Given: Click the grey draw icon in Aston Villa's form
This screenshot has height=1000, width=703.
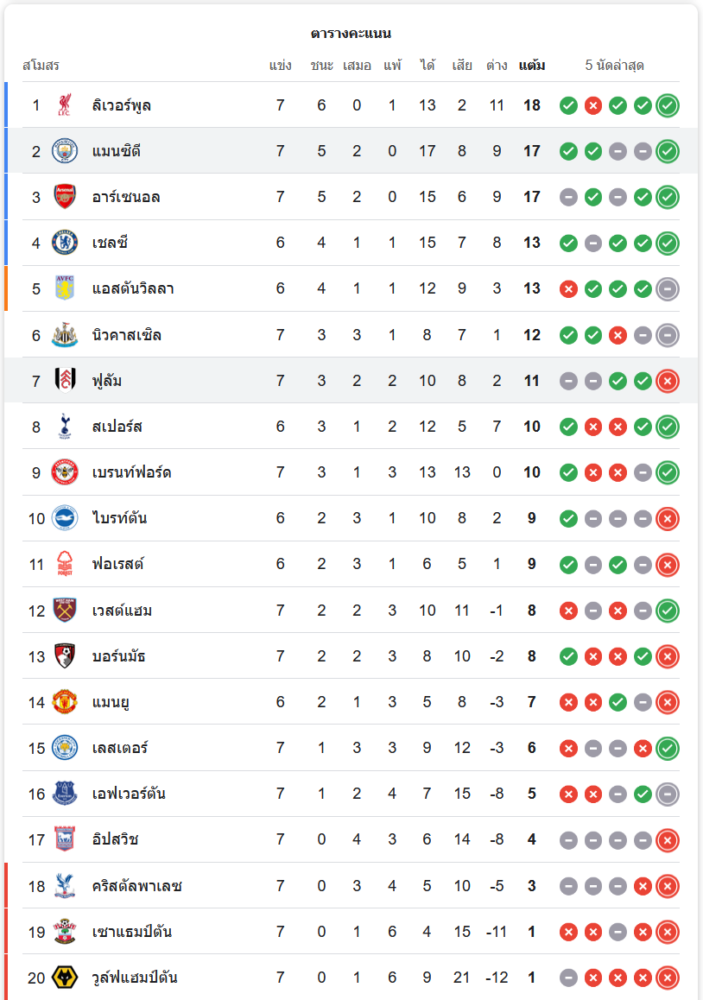Looking at the screenshot, I should (x=667, y=289).
